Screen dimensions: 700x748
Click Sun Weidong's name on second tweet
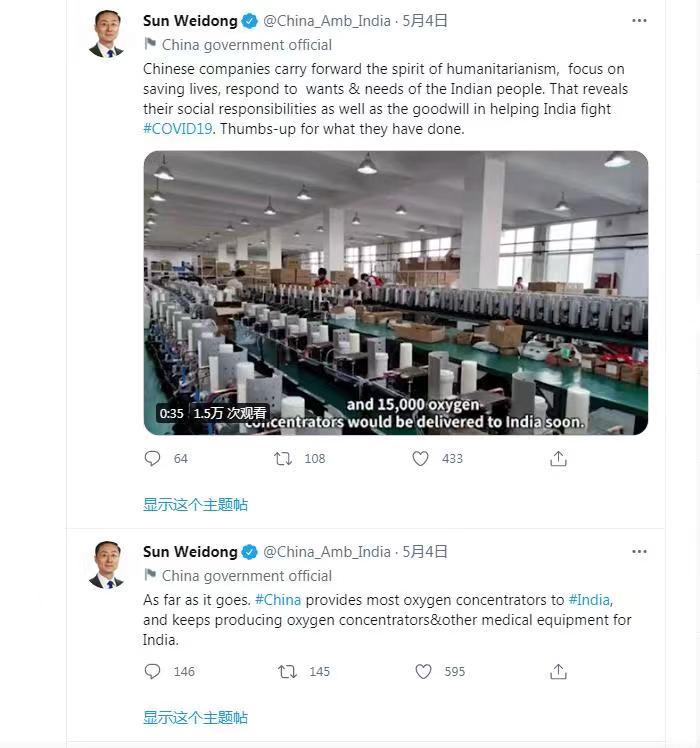coord(190,551)
